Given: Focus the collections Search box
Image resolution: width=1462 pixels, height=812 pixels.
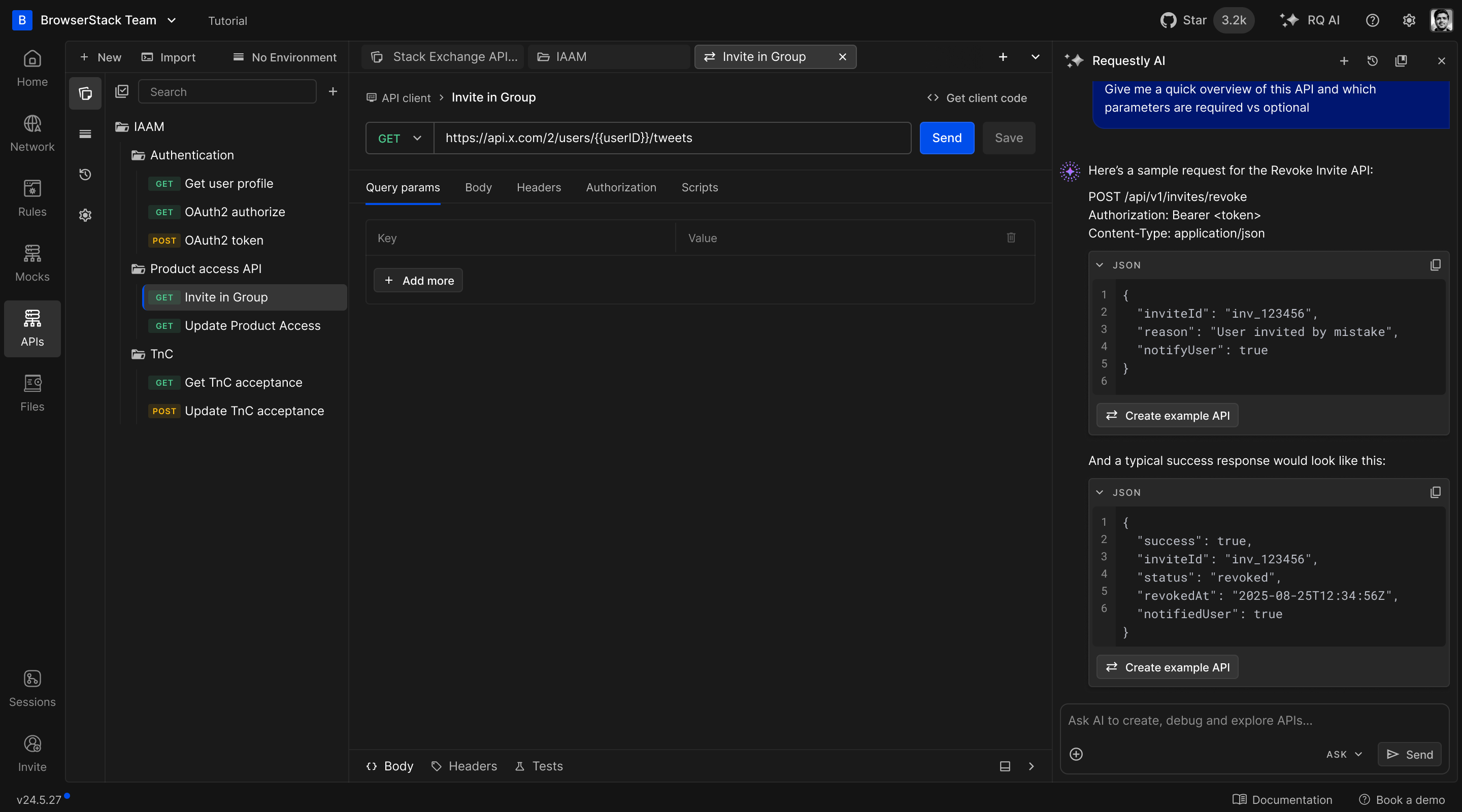Looking at the screenshot, I should pyautogui.click(x=227, y=91).
